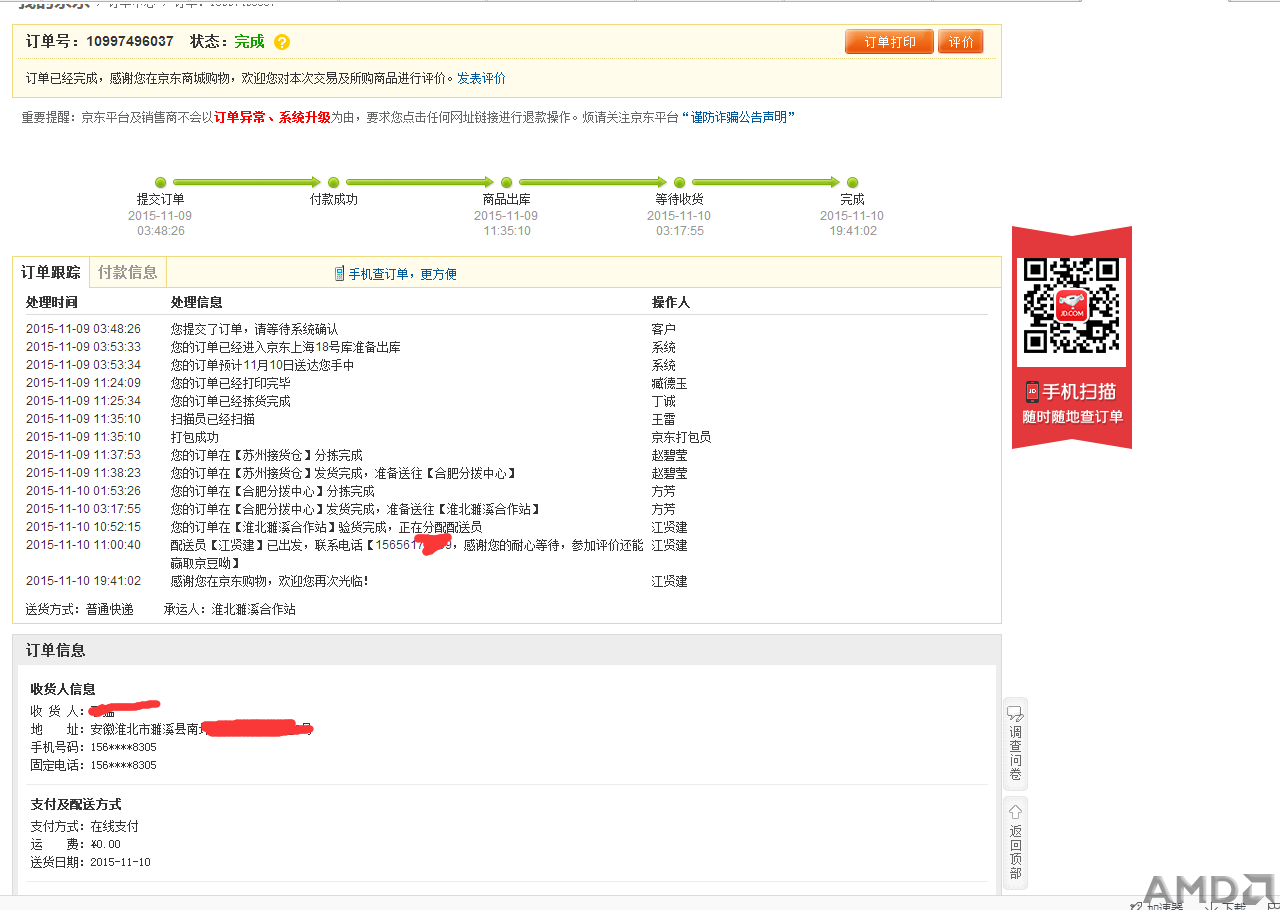Image resolution: width=1280 pixels, height=910 pixels.
Task: Click the 处理时间 column header
Action: click(x=52, y=302)
